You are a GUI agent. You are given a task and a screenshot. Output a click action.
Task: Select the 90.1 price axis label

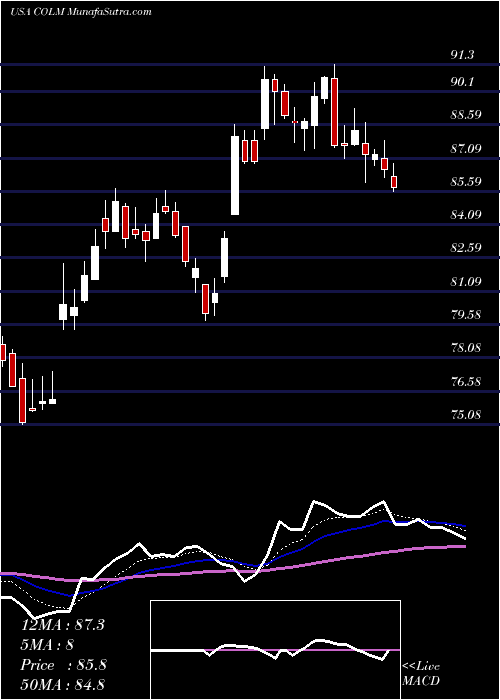(462, 82)
